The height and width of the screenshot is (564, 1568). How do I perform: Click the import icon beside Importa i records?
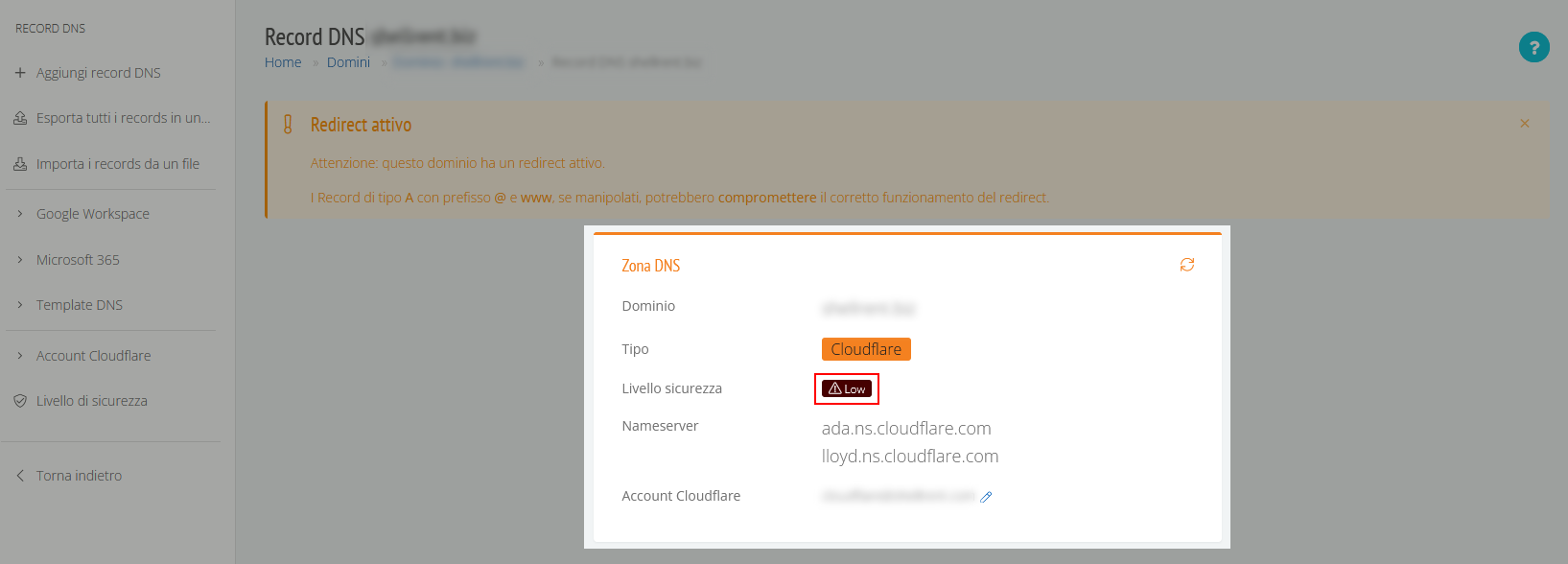pyautogui.click(x=20, y=164)
